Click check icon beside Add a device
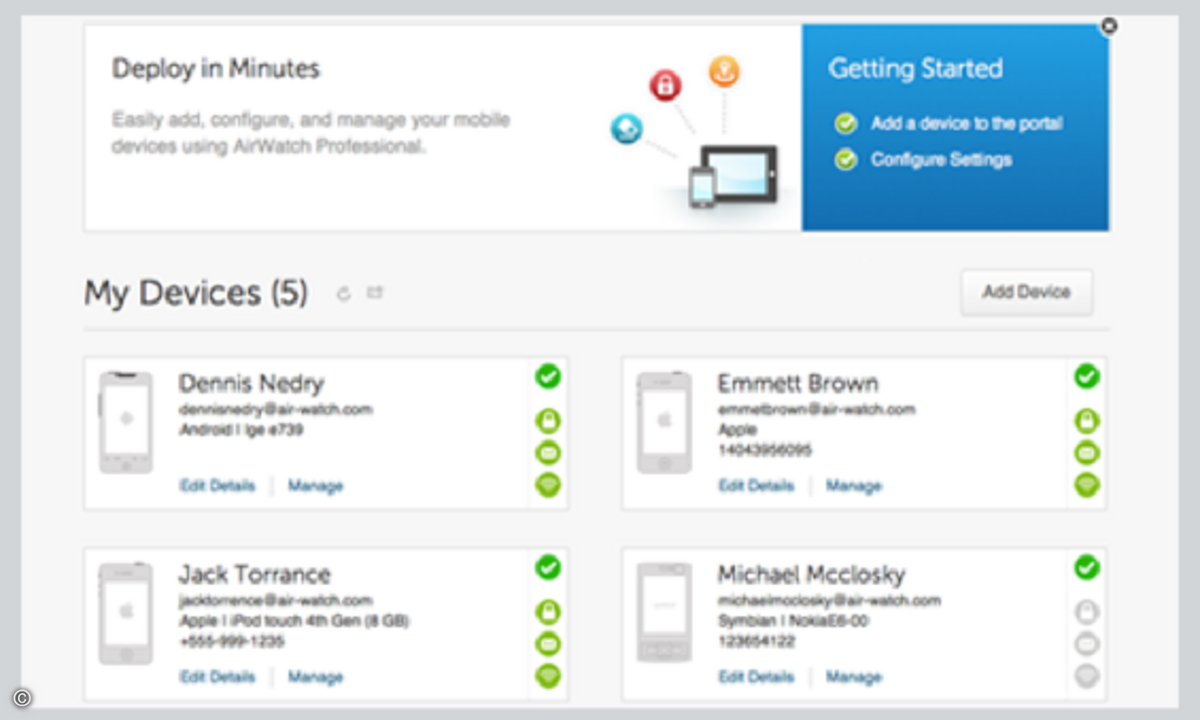1200x720 pixels. tap(846, 124)
